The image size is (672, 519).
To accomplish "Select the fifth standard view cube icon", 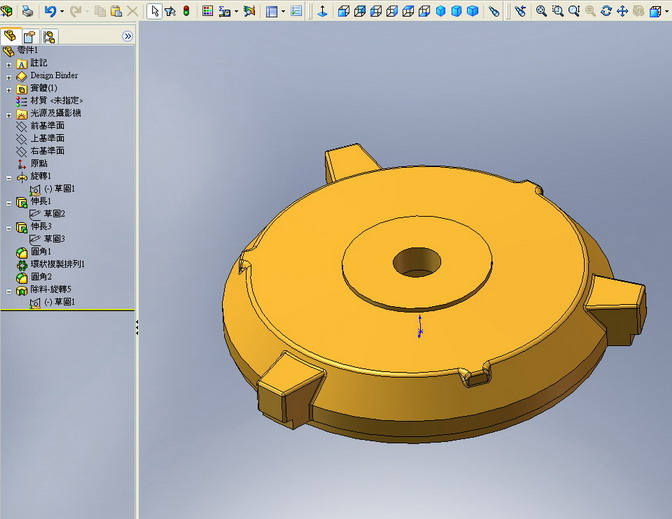I will pyautogui.click(x=408, y=11).
